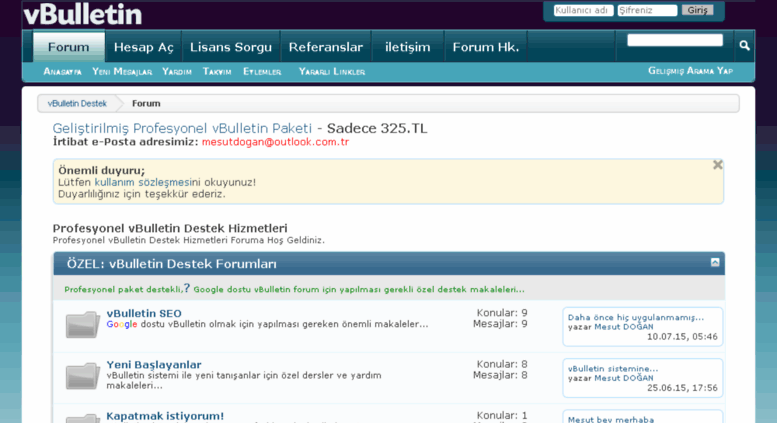This screenshot has width=777, height=423.
Task: Open last post 'Mesut bey merhaba'
Action: point(611,420)
